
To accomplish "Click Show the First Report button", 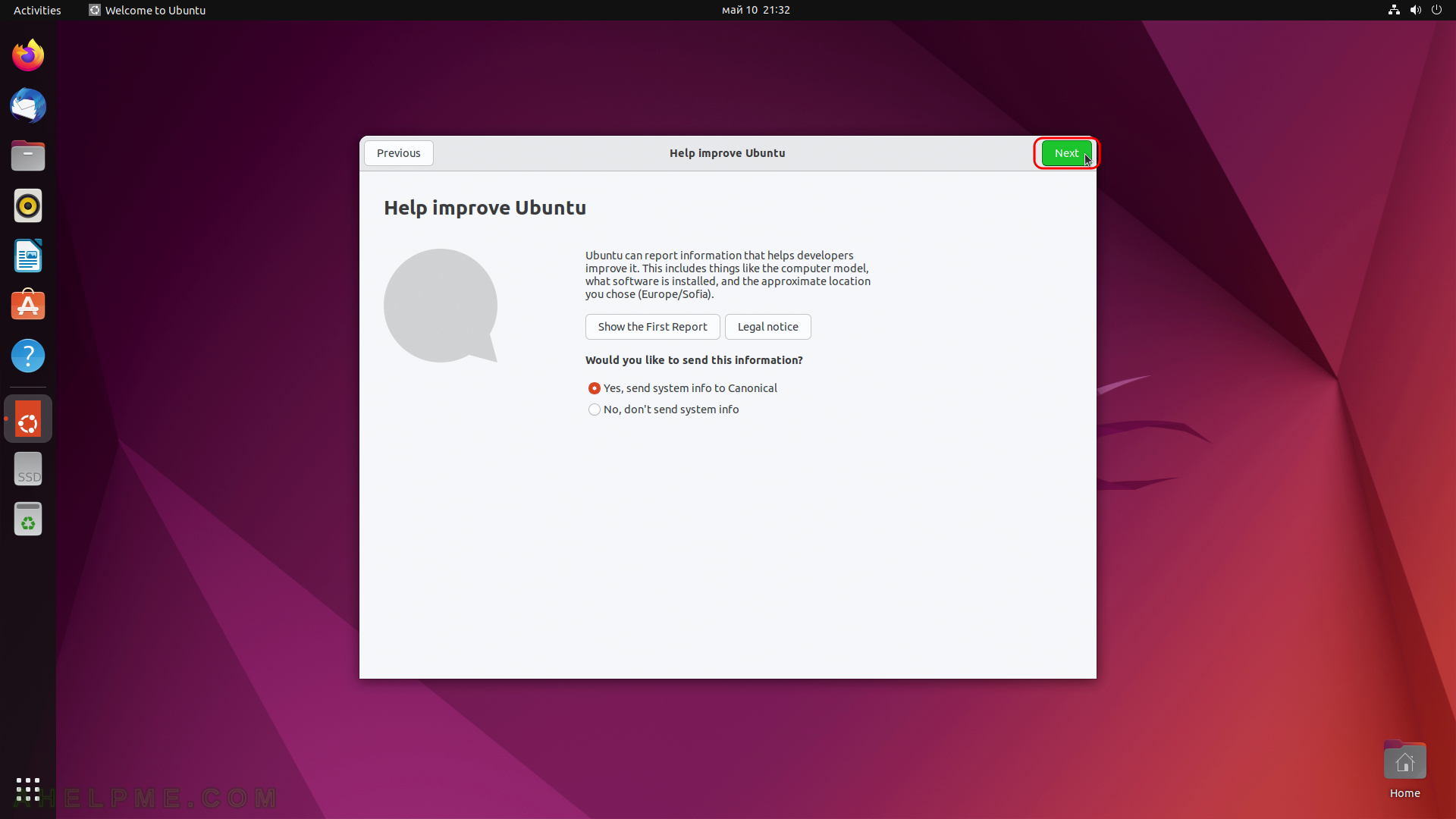I will 652,327.
